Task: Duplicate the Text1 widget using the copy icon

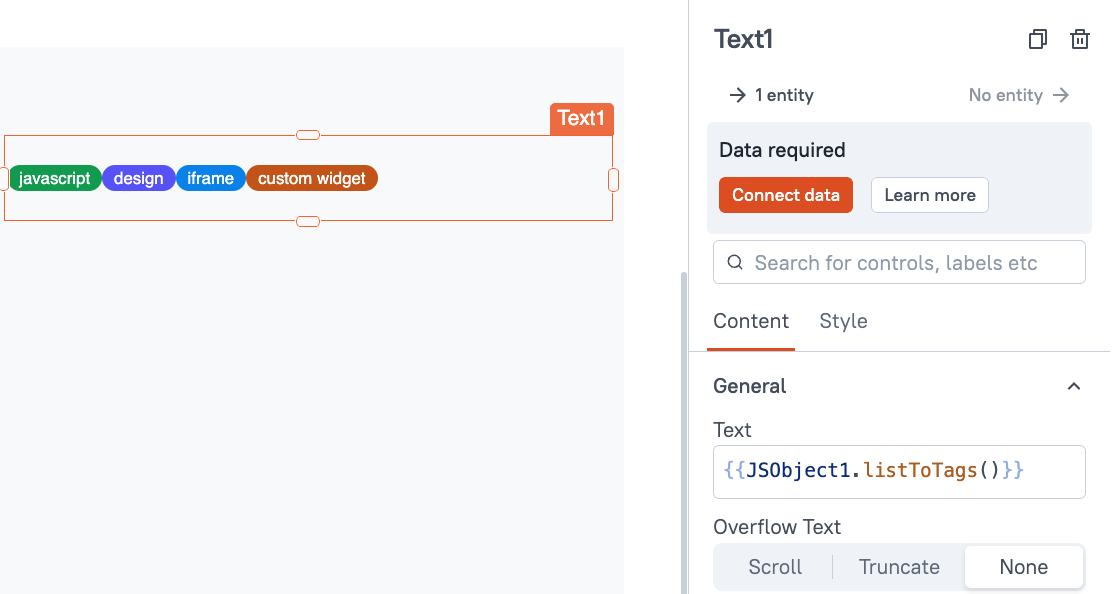Action: pyautogui.click(x=1038, y=39)
